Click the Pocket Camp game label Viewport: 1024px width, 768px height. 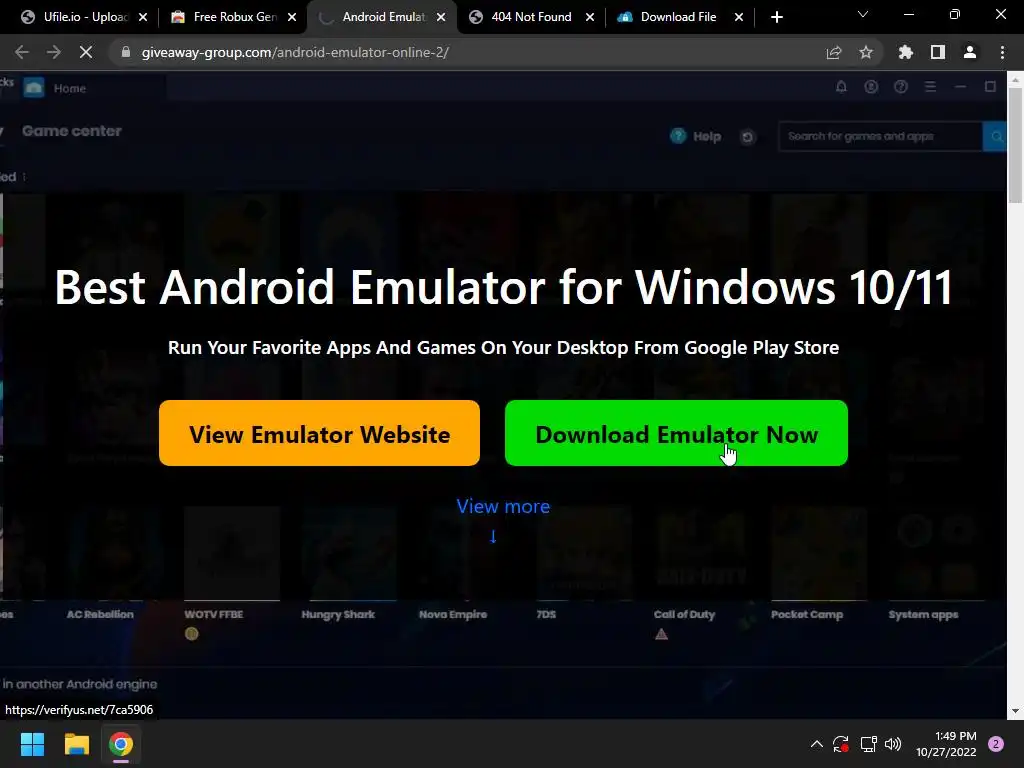click(807, 614)
